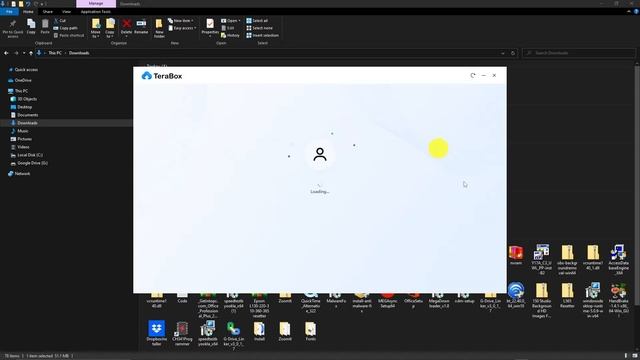
Task: Switch to the Application Tools tab
Action: coord(96,12)
